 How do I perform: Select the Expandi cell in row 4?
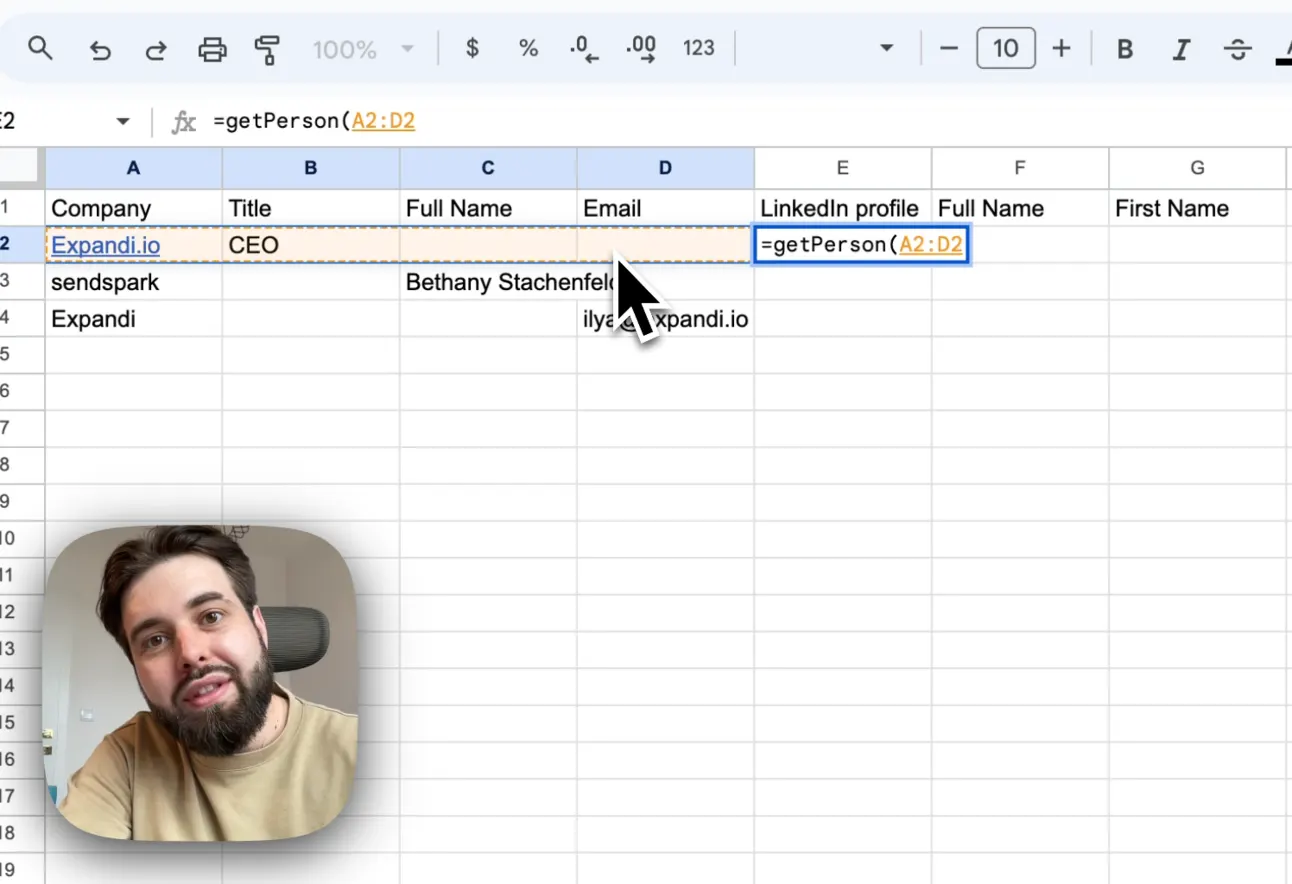point(133,319)
